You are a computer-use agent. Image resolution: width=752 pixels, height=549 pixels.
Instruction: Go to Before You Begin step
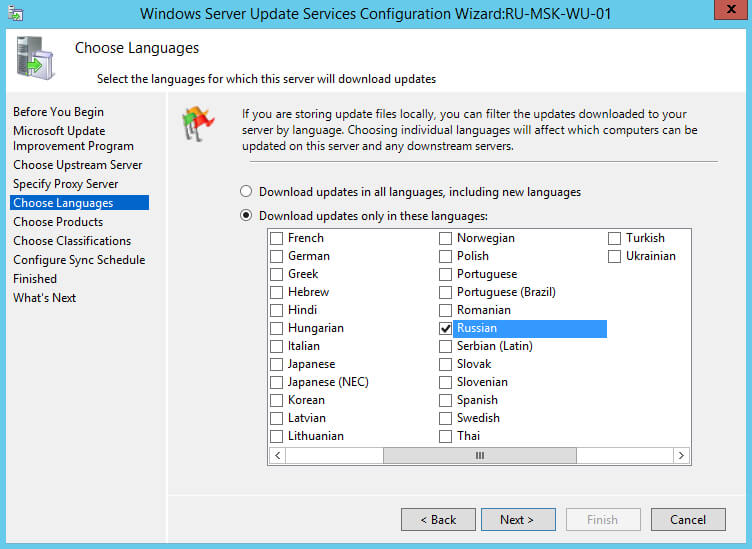click(x=59, y=112)
